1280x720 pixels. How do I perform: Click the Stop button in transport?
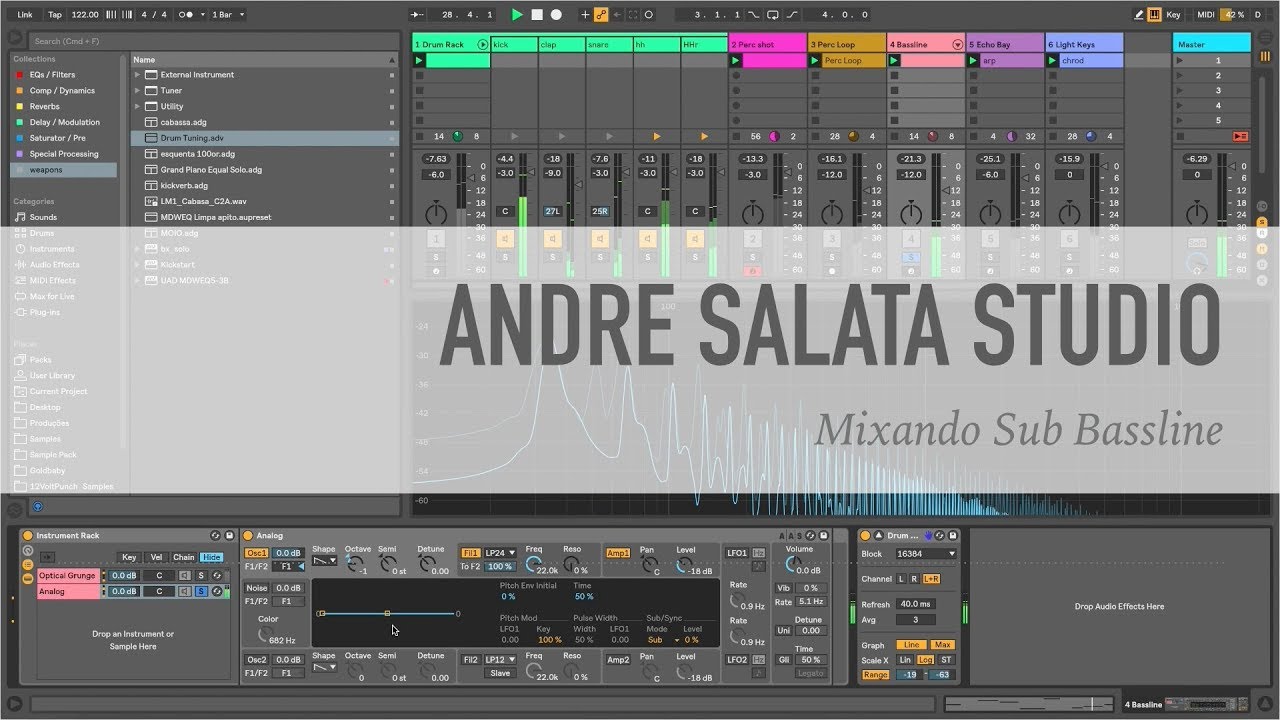coord(537,15)
